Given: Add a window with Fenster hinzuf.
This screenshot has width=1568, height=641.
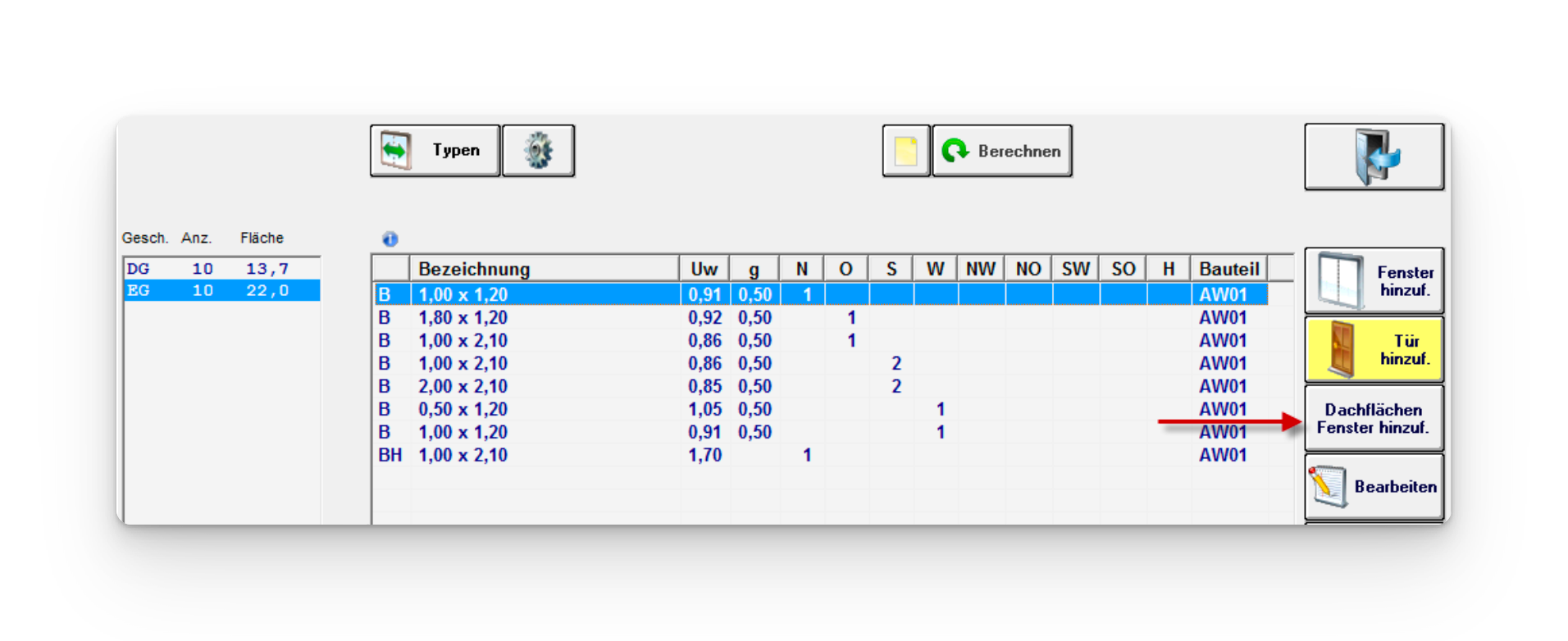Looking at the screenshot, I should click(1374, 281).
